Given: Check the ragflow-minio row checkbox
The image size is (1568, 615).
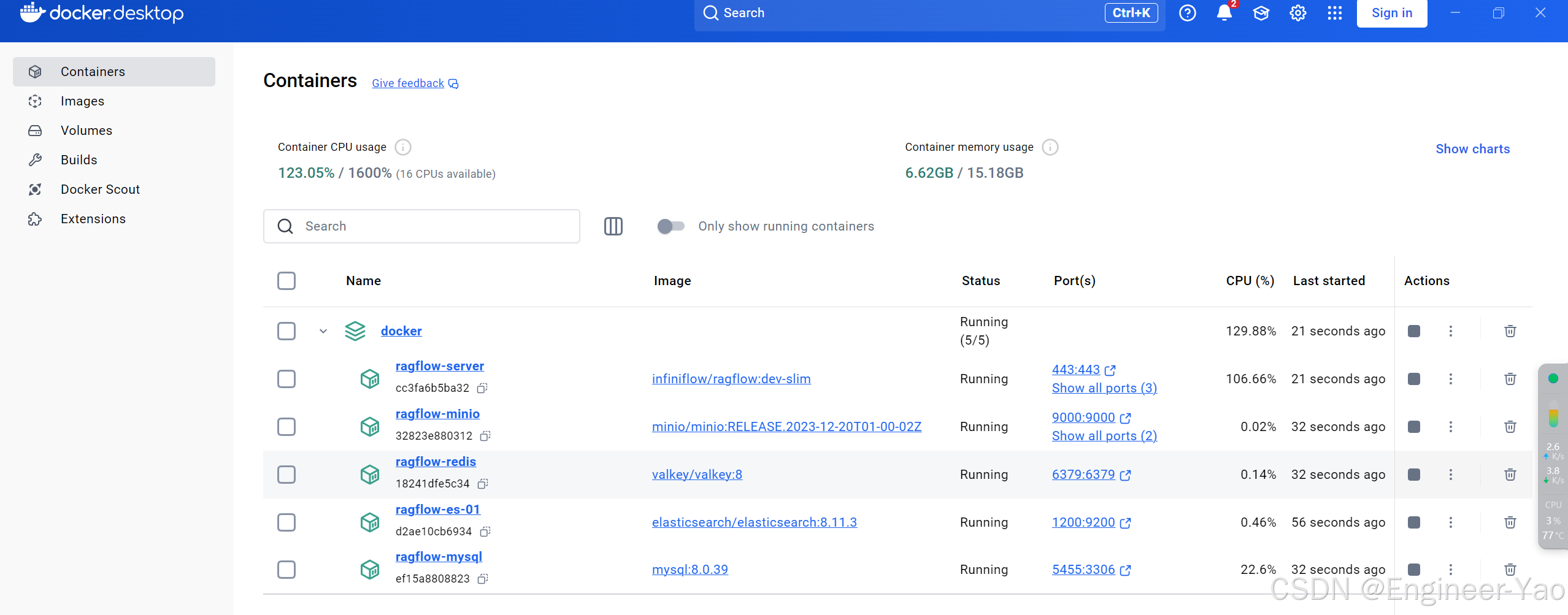Looking at the screenshot, I should [x=286, y=427].
